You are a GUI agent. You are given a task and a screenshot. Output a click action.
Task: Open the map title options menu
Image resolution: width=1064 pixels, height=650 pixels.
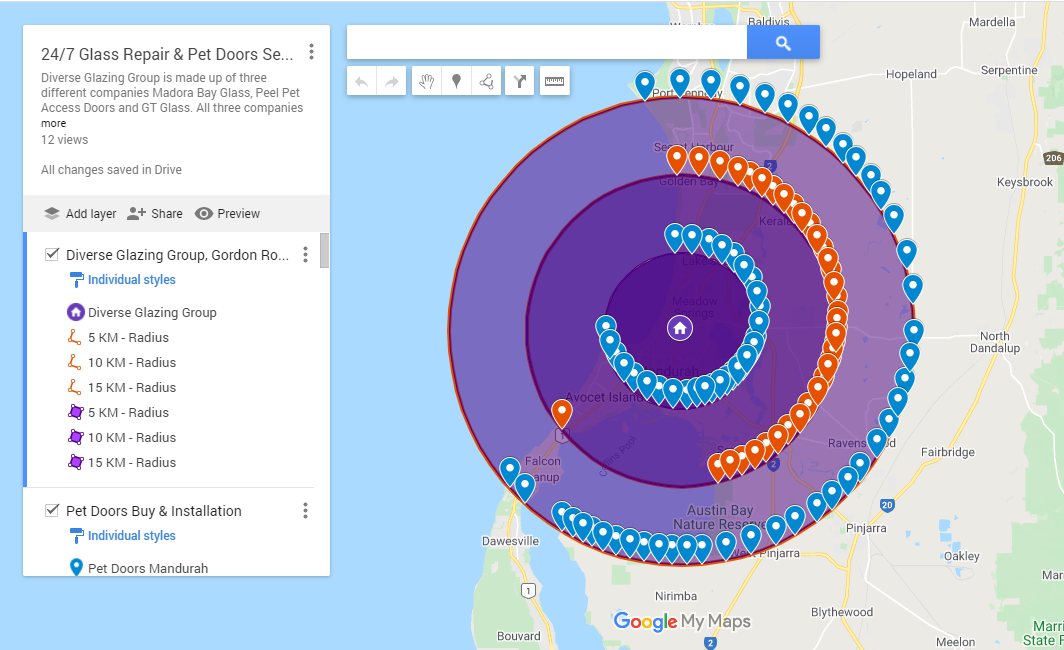point(313,51)
